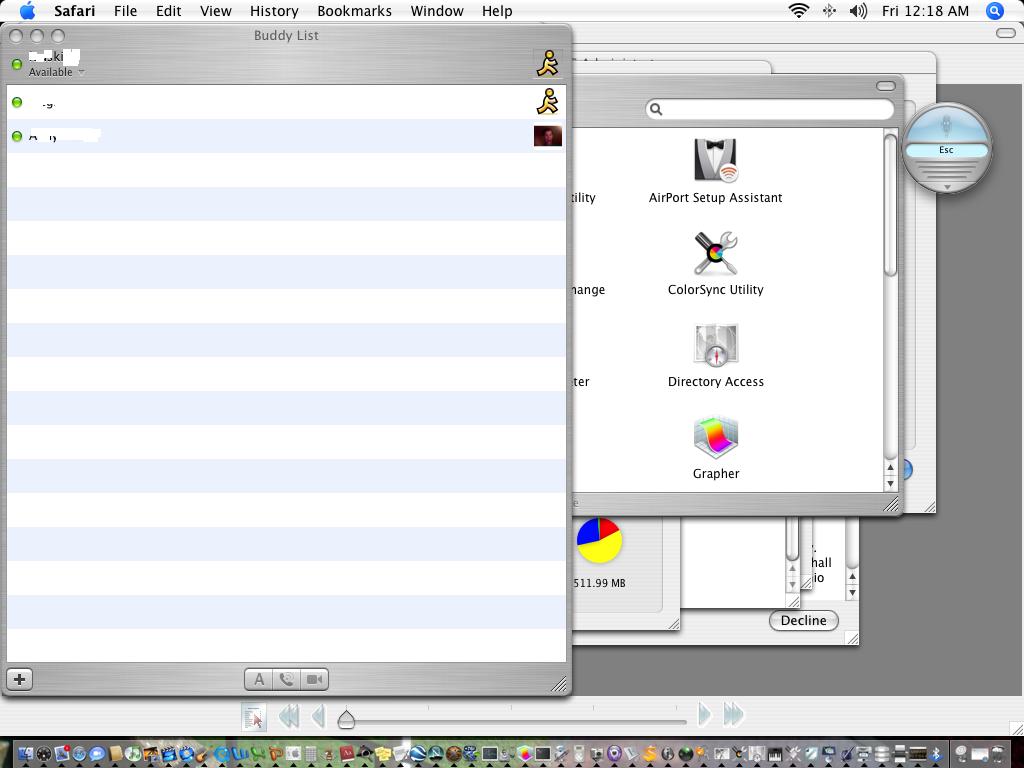Open the Bookmarks menu
The width and height of the screenshot is (1024, 768).
pyautogui.click(x=355, y=11)
